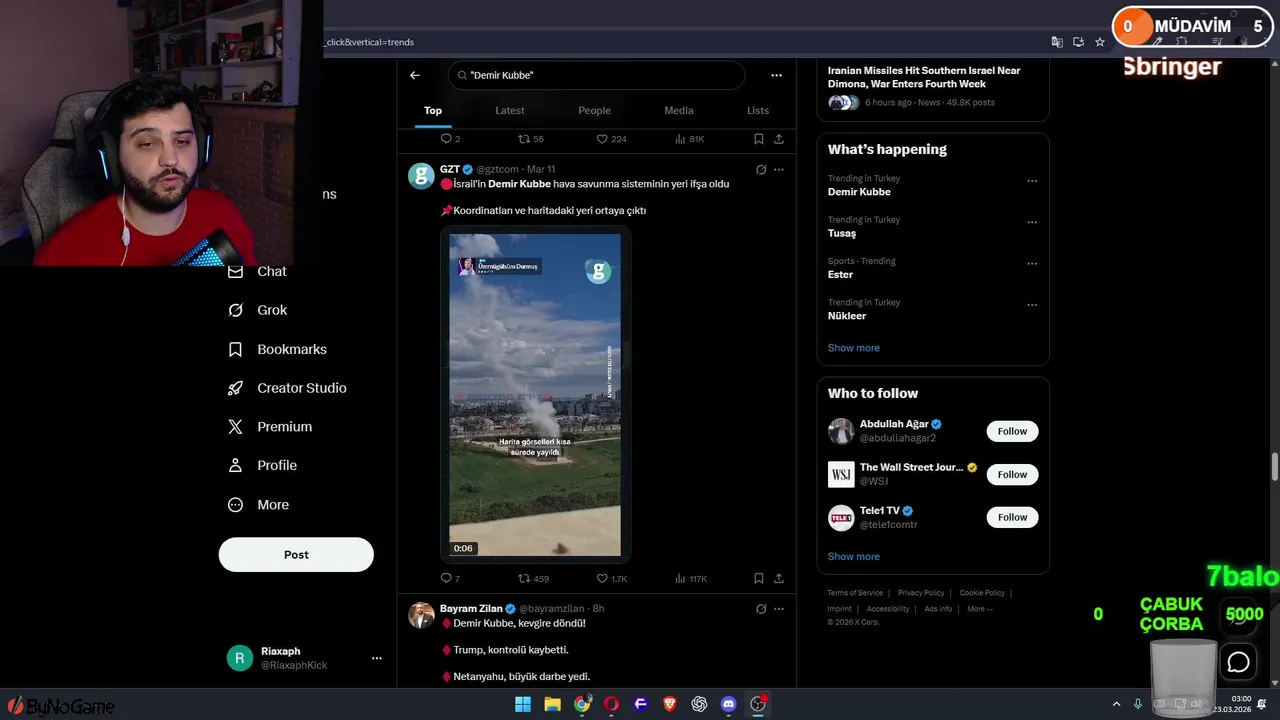Open Creator Studio in the sidebar
This screenshot has height=720, width=1280.
tap(287, 388)
